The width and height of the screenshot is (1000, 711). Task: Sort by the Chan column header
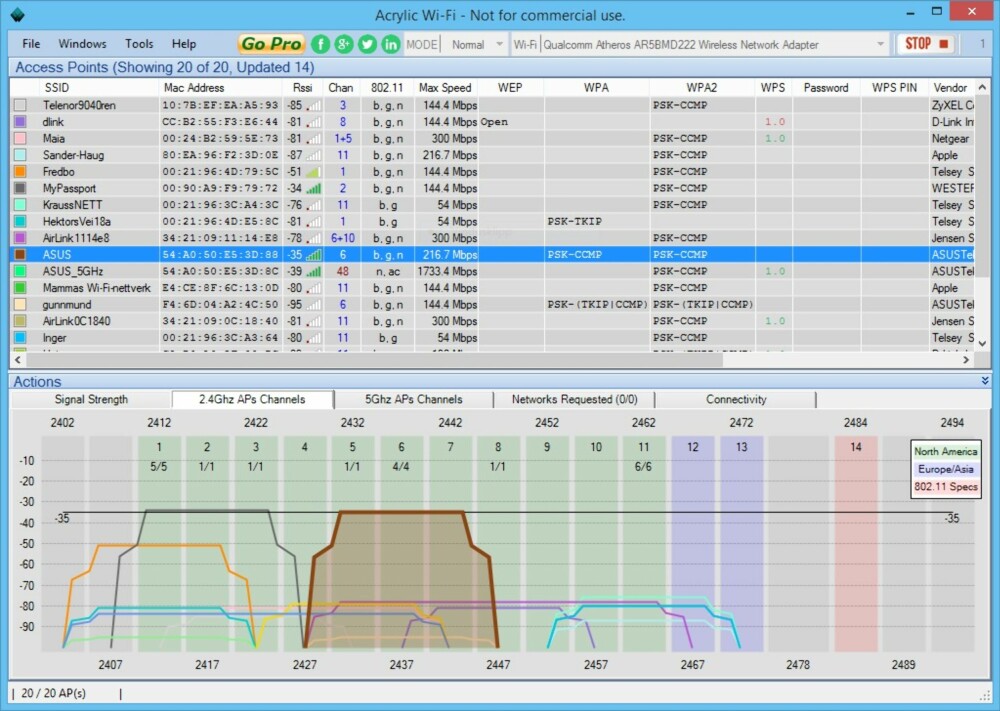[x=341, y=87]
